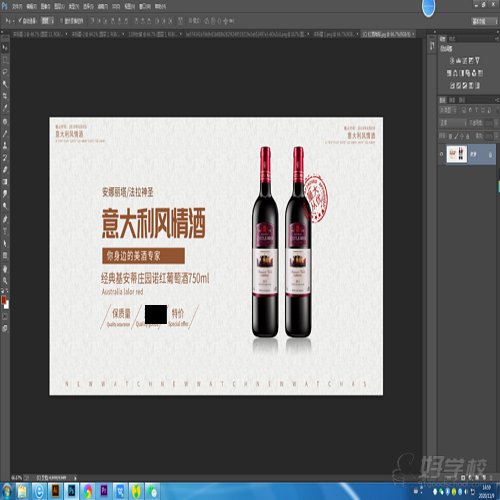
Task: Select the Rectangle shape tool
Action: pos(5,255)
